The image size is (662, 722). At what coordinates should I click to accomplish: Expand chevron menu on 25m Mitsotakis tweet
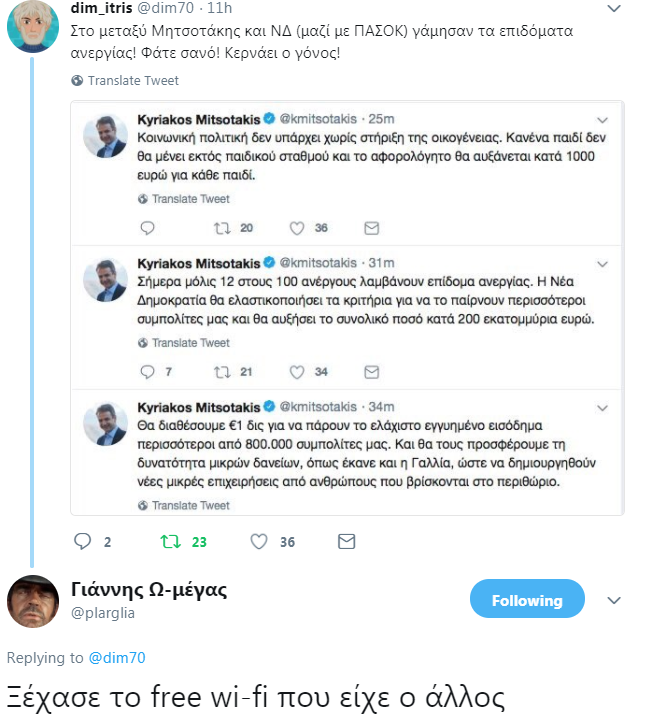[603, 120]
